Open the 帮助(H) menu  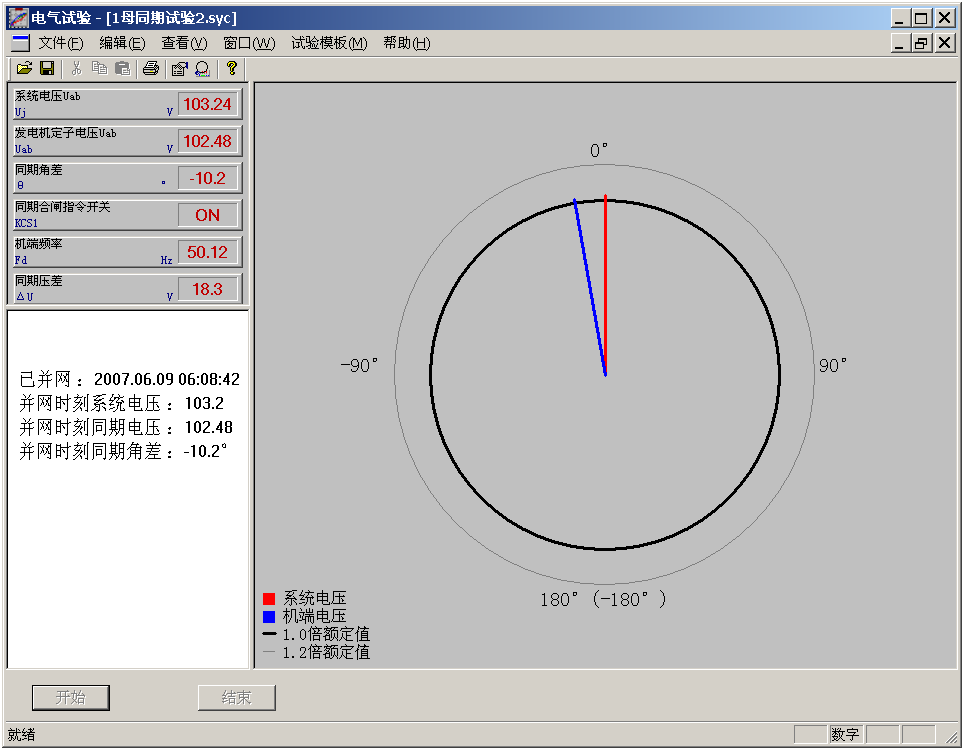point(406,43)
